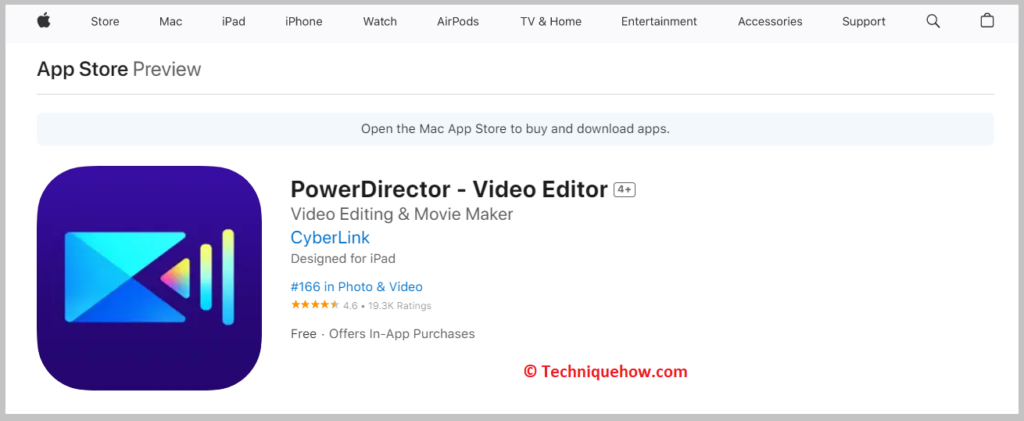Open TV & Home menu
The image size is (1024, 421).
click(x=552, y=21)
